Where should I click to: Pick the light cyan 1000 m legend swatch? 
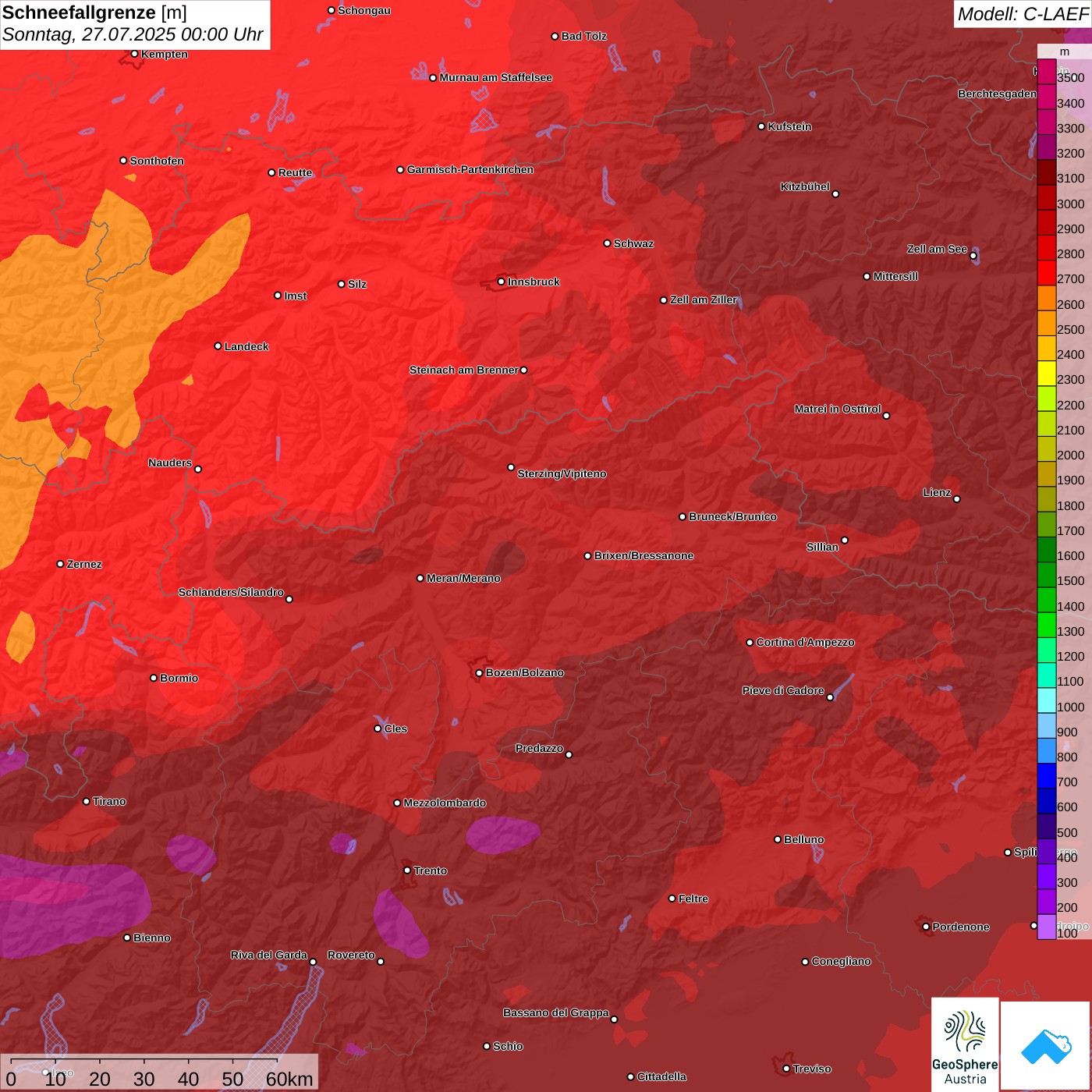click(x=1046, y=700)
